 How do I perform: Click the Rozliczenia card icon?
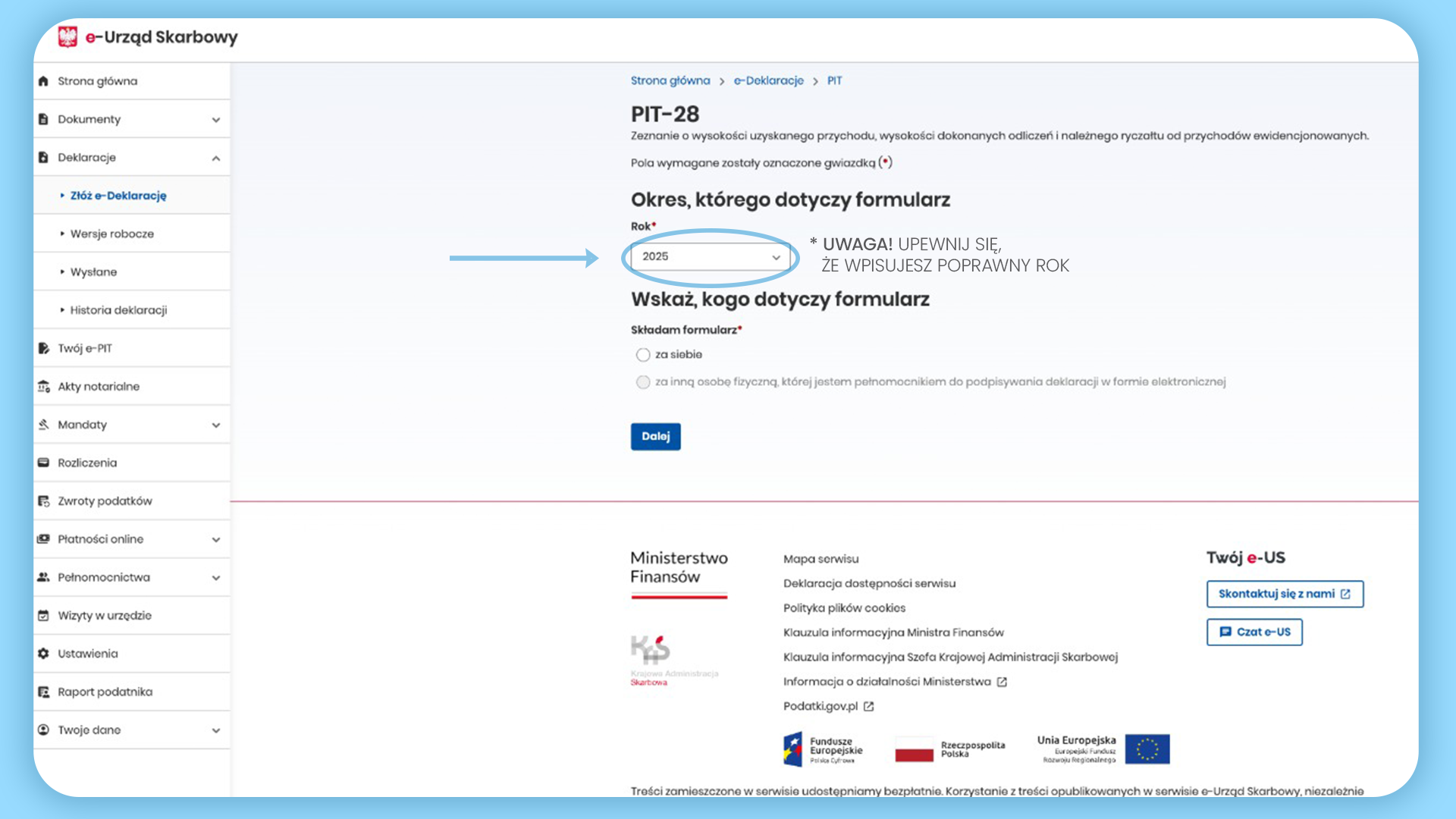[43, 463]
